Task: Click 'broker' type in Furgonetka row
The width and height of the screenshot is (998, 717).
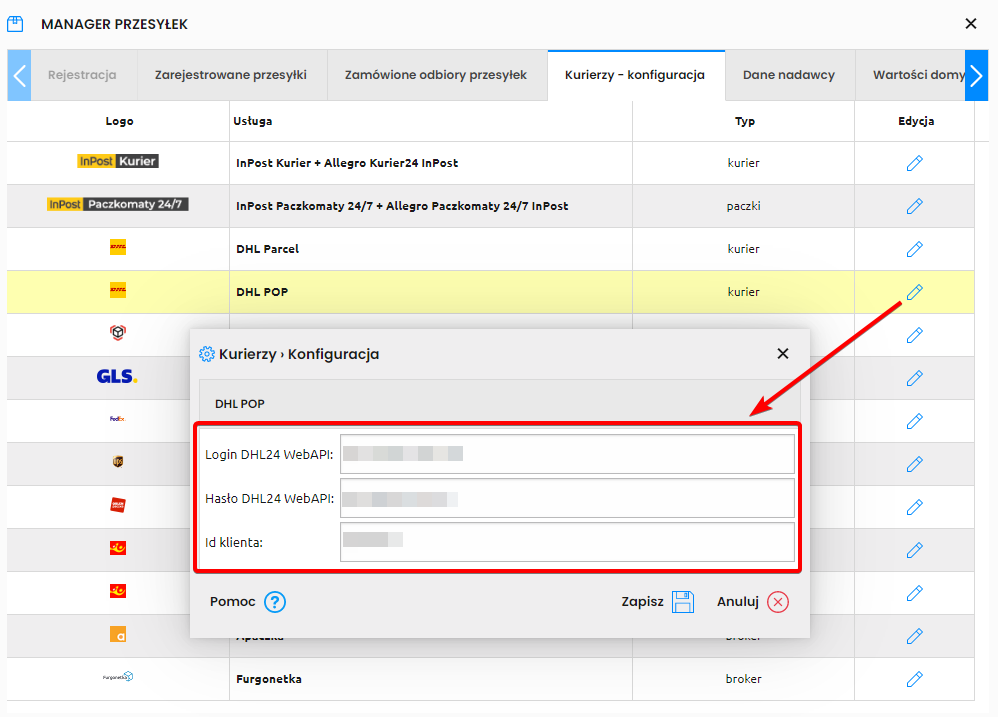Action: [743, 679]
